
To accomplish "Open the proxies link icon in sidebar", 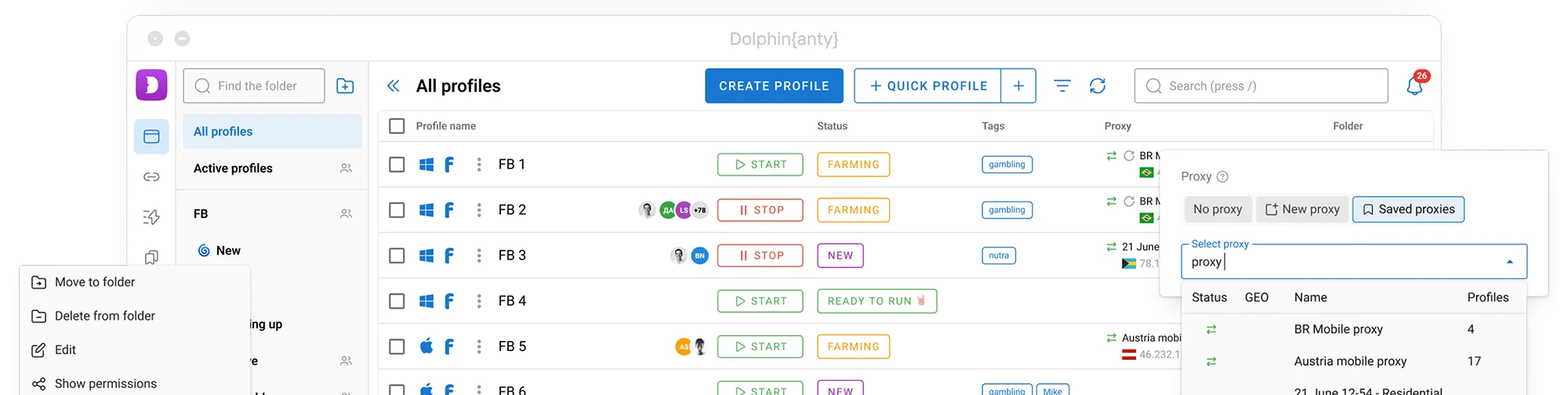I will [151, 177].
